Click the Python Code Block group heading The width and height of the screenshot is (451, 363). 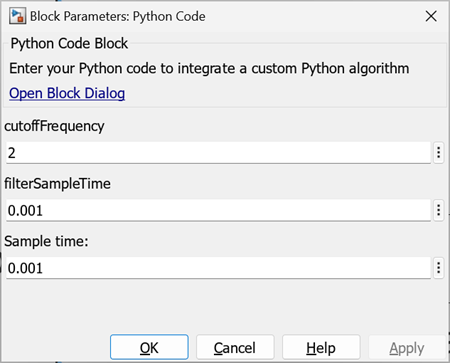[69, 44]
